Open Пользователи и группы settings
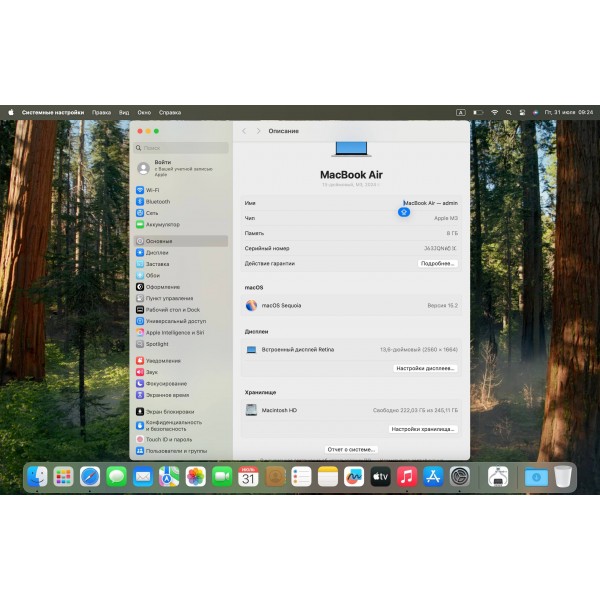 (171, 451)
